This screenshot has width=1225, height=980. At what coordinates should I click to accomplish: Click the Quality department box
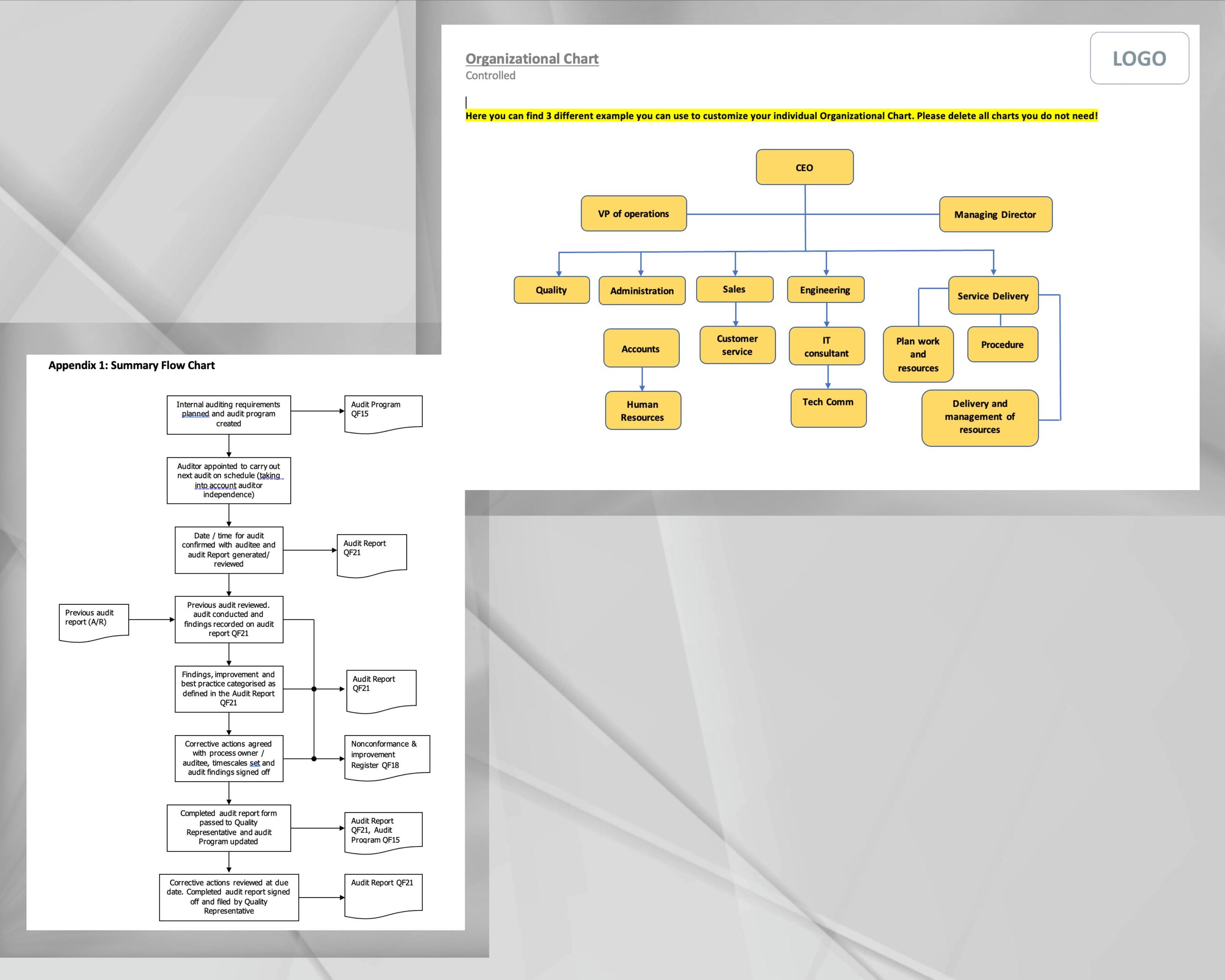point(551,290)
